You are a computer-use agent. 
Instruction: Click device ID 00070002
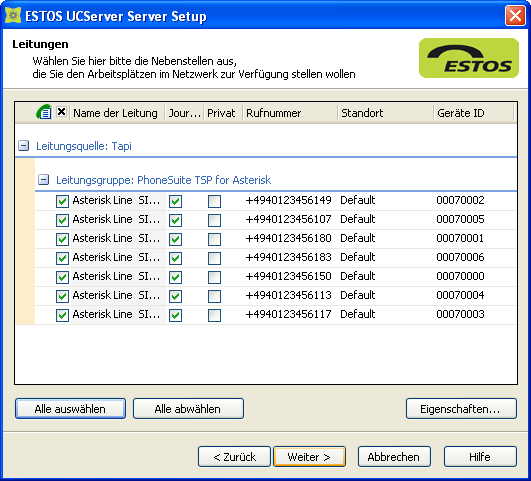tap(460, 200)
